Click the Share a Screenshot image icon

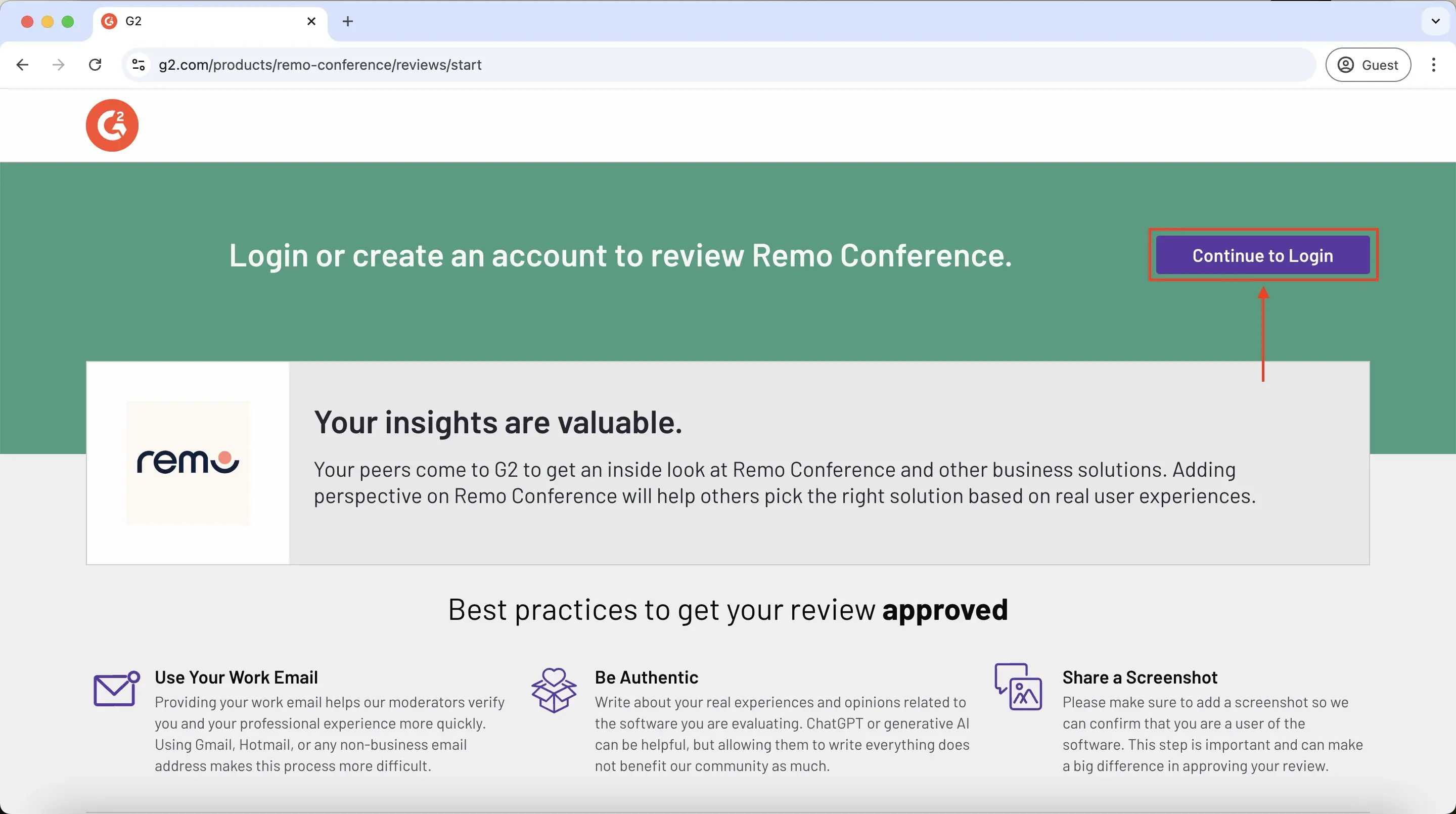pos(1018,687)
